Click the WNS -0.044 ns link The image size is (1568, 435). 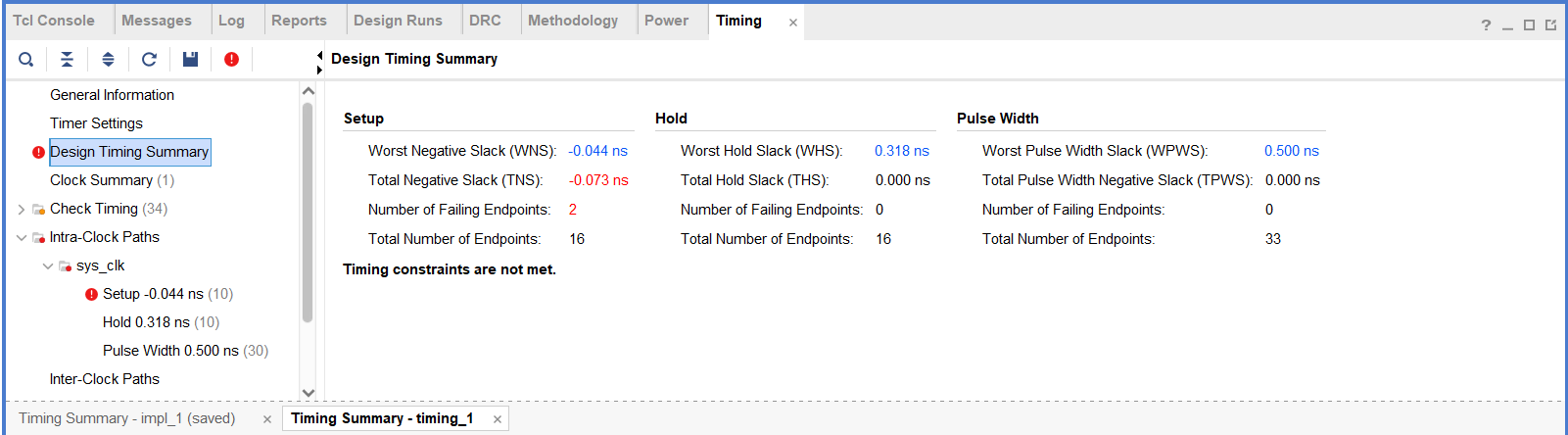point(597,151)
